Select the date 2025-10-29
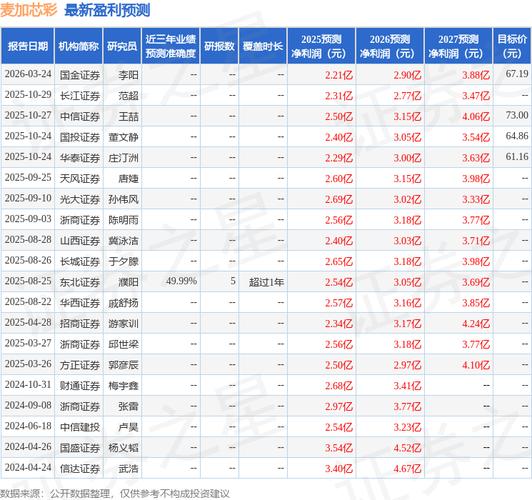This screenshot has width=532, height=500. coord(28,95)
